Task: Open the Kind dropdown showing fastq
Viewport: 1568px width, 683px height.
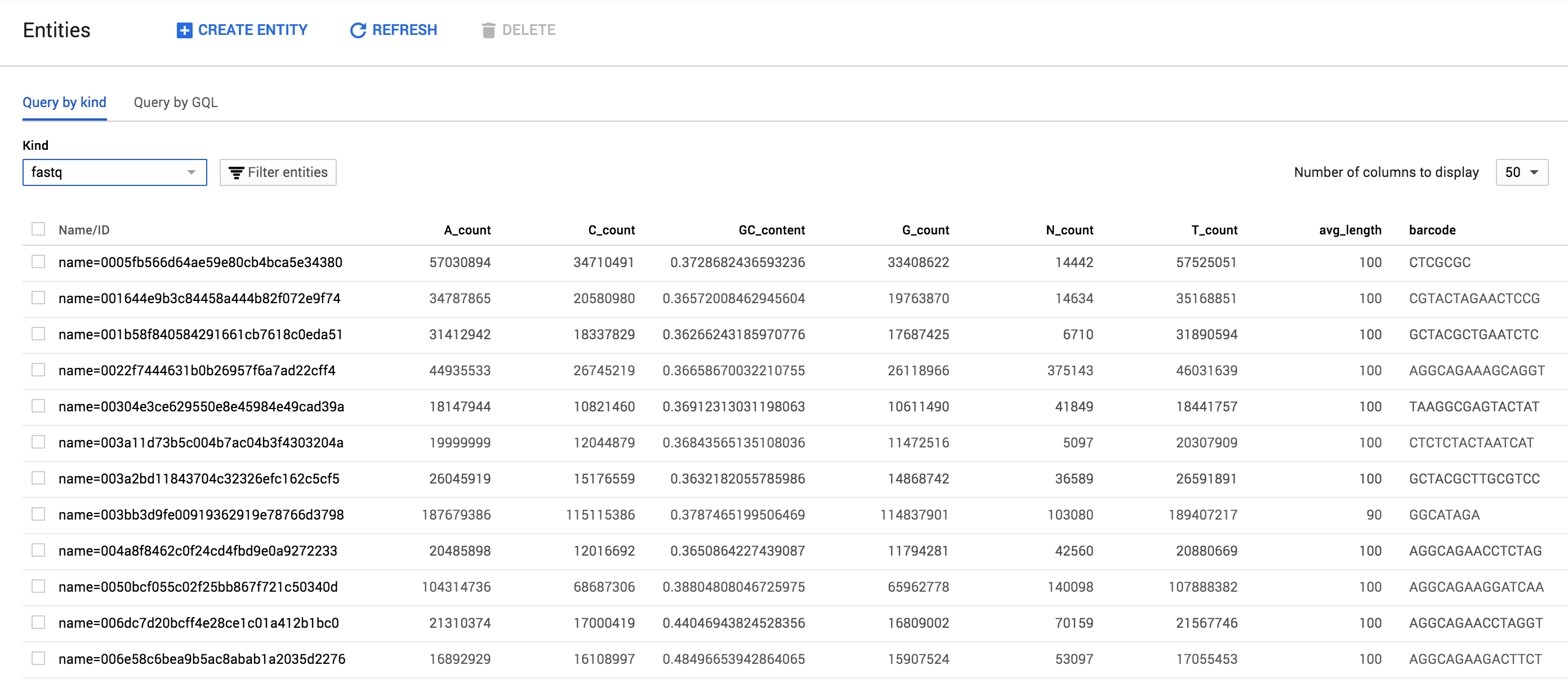Action: click(x=114, y=172)
